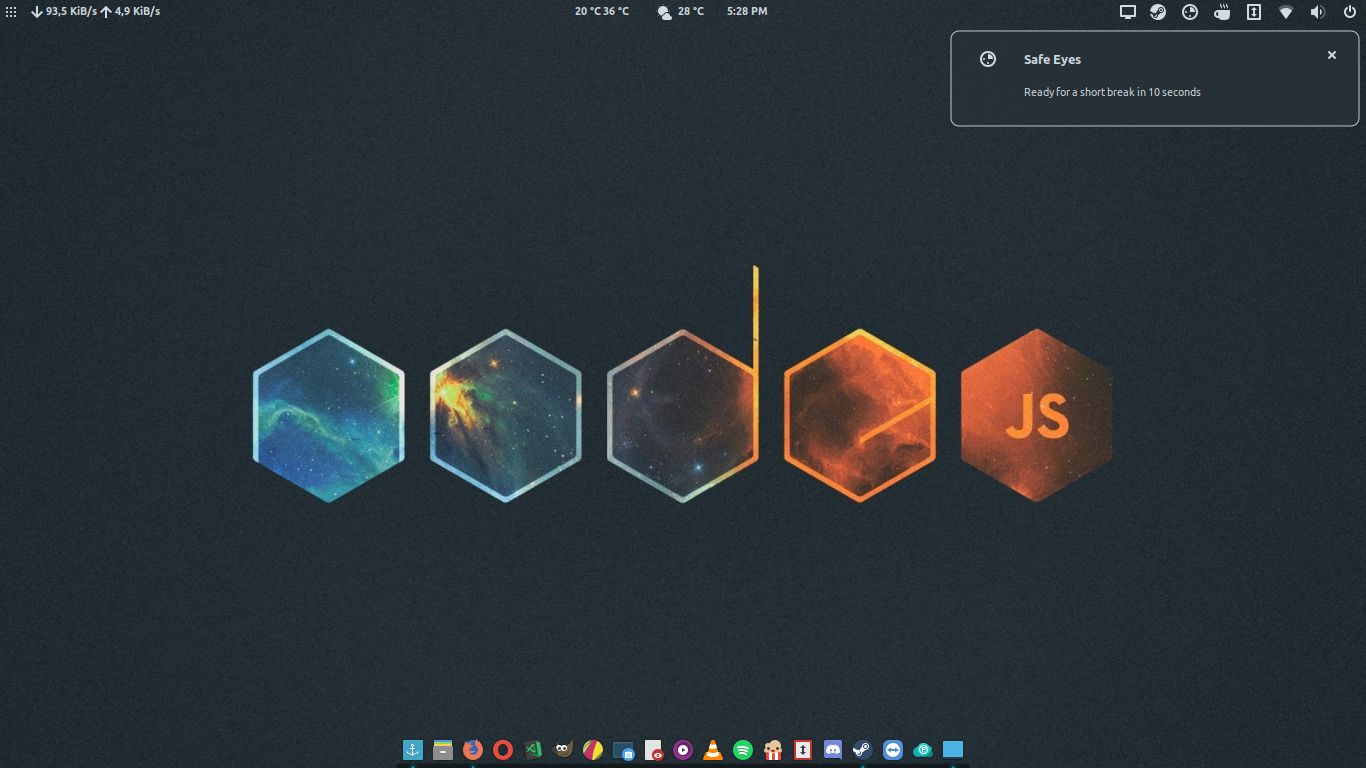The image size is (1366, 768).
Task: Launch Steam from the dock
Action: (861, 750)
